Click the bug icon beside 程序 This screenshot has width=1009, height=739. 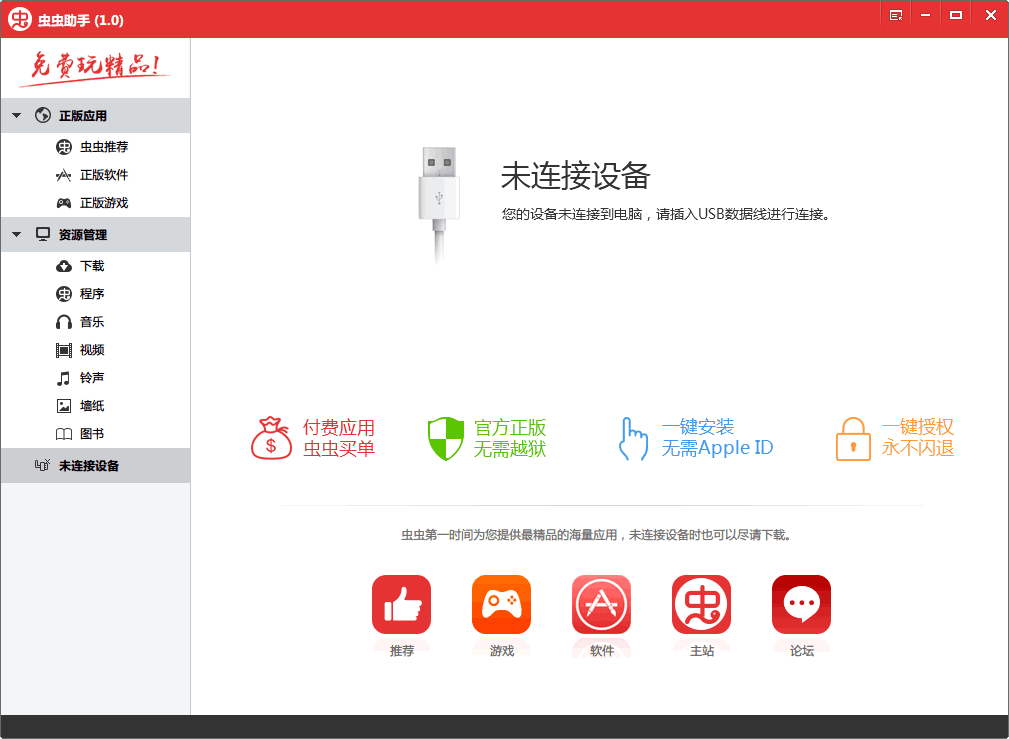[64, 294]
